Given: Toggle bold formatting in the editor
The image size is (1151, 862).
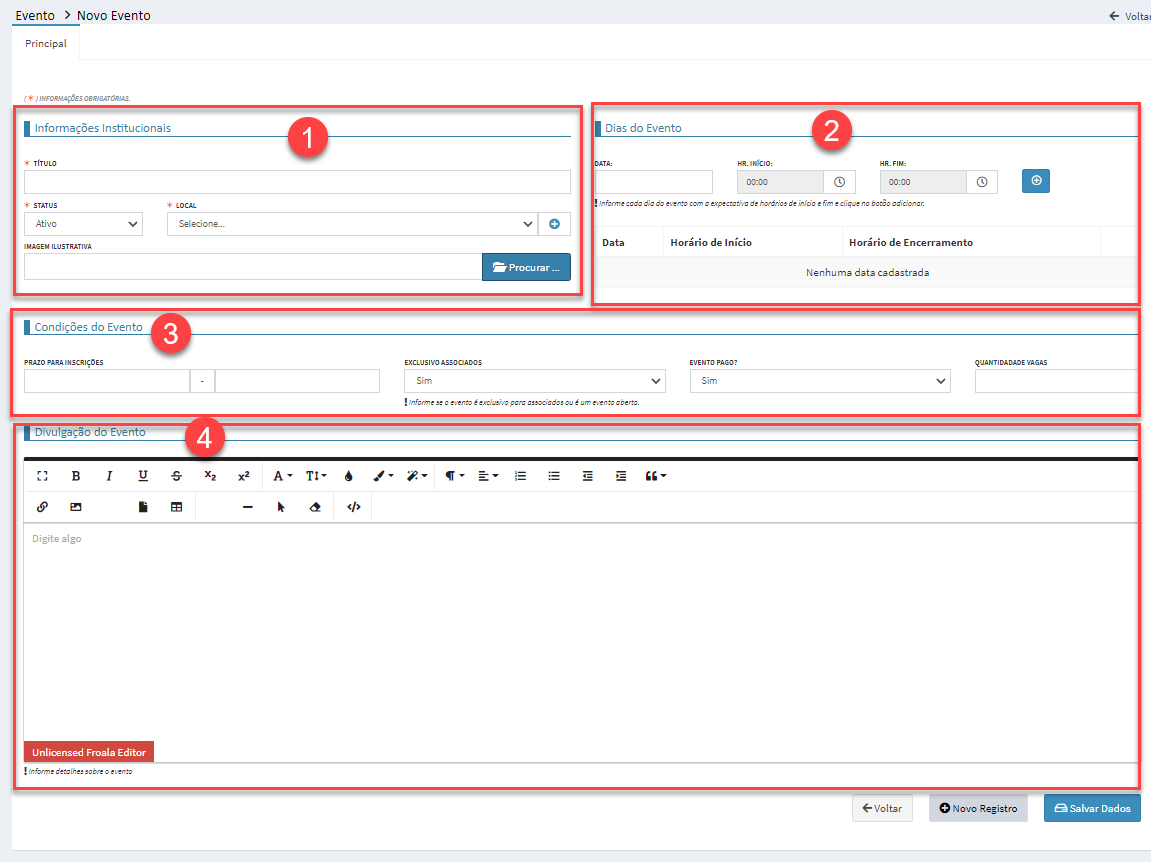Looking at the screenshot, I should tap(76, 476).
